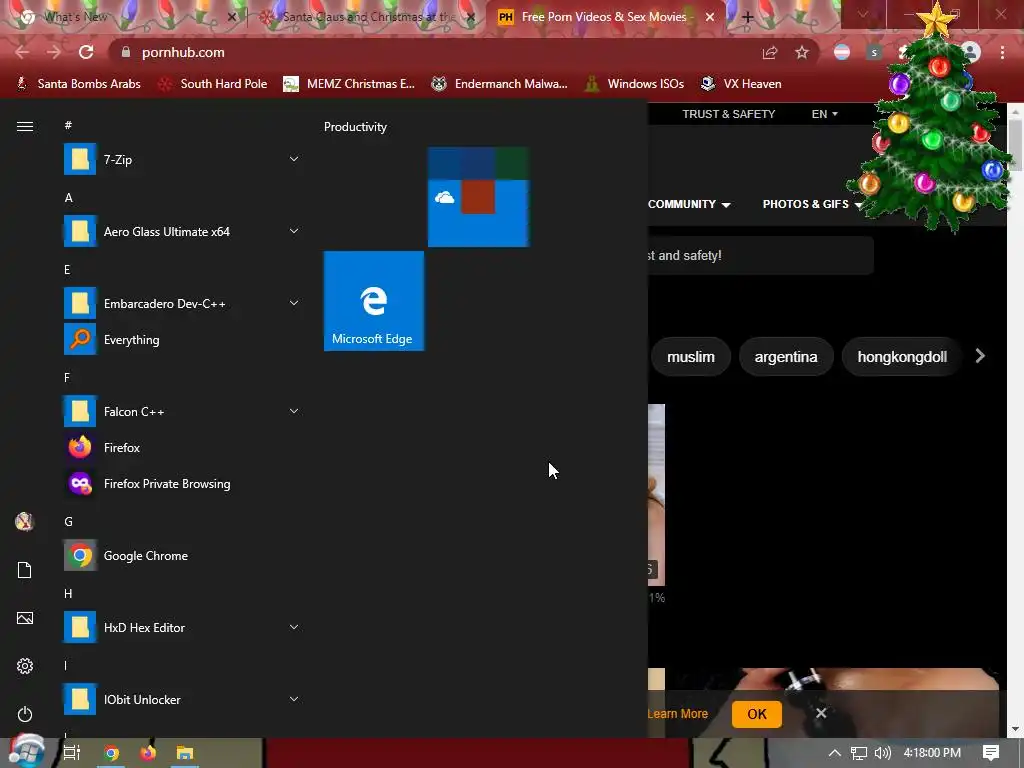Switch to Chrome on the taskbar
The image size is (1024, 768).
point(112,753)
